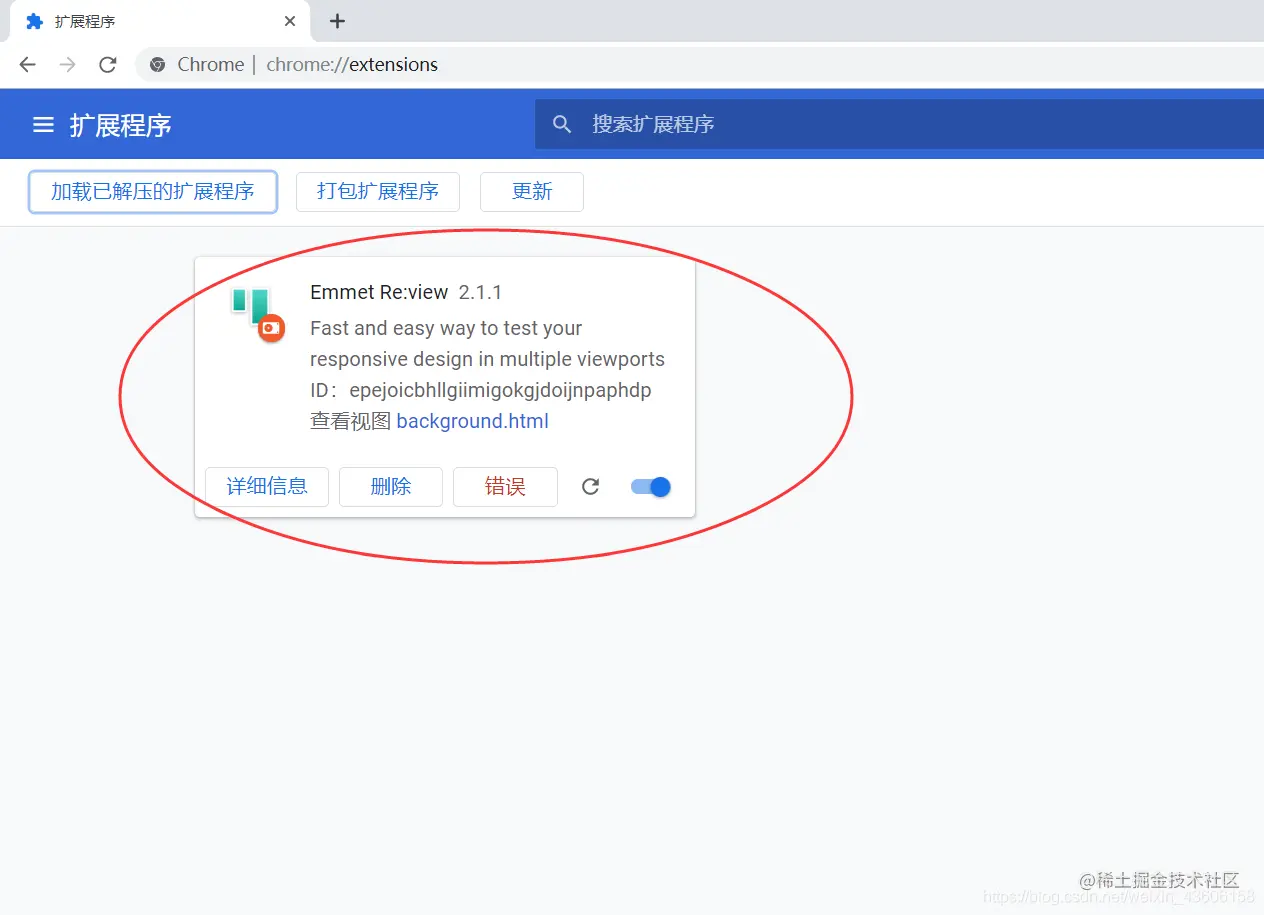This screenshot has height=915, width=1264.
Task: Click the search magnifier in extensions header
Action: [562, 124]
